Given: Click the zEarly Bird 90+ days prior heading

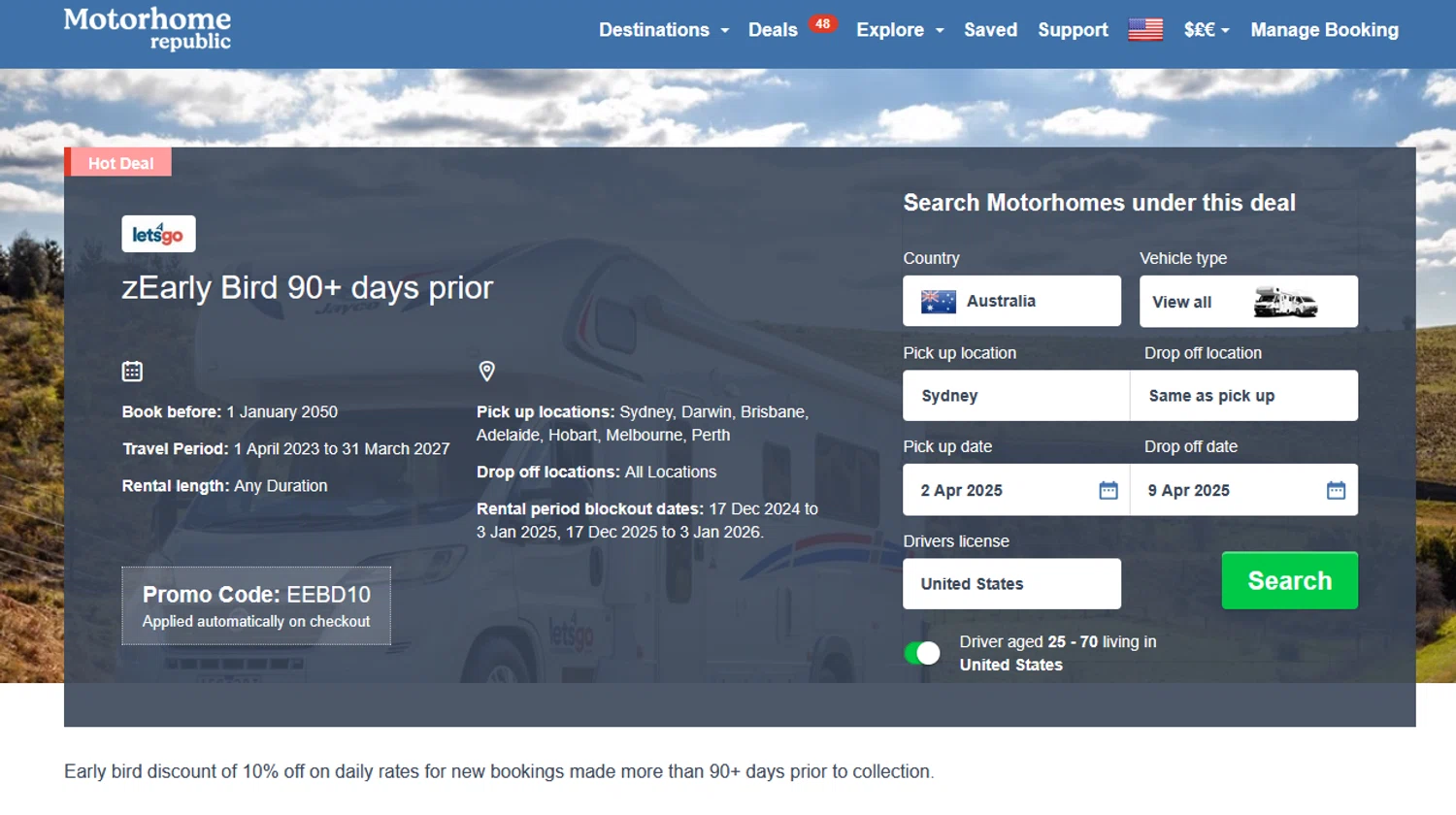Looking at the screenshot, I should pos(307,287).
